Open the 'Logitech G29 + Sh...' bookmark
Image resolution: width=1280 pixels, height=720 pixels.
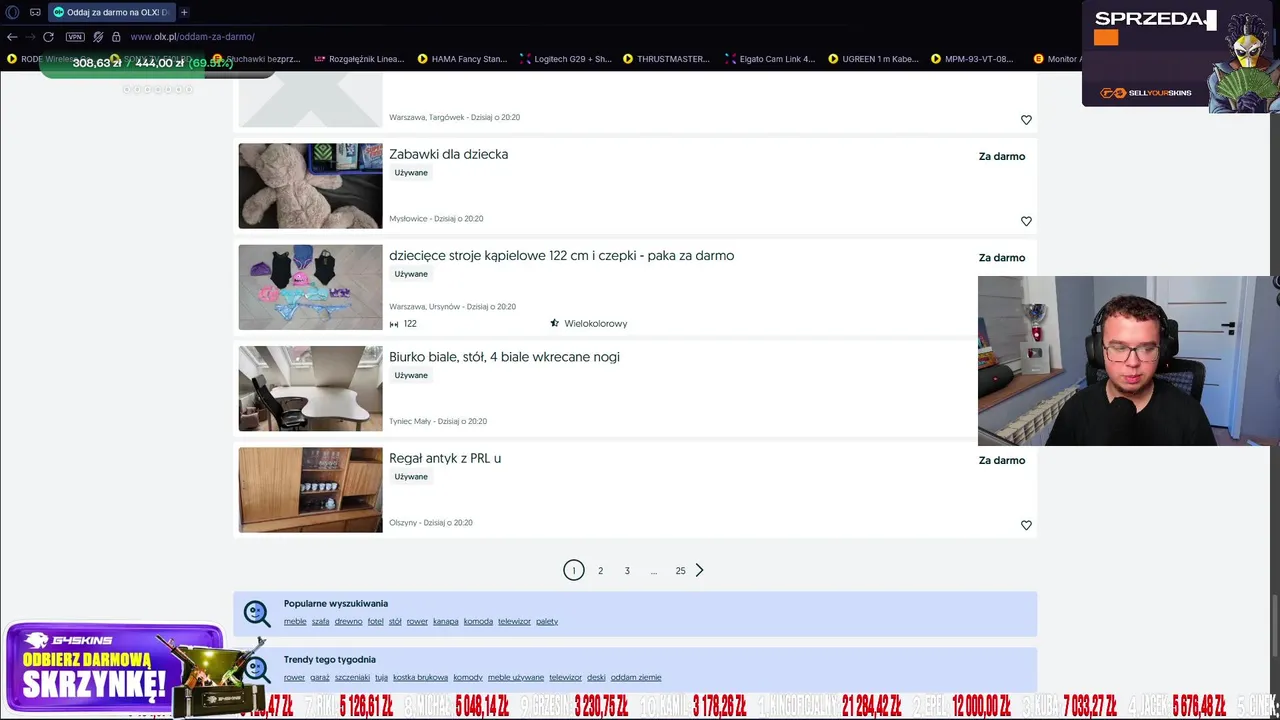565,59
